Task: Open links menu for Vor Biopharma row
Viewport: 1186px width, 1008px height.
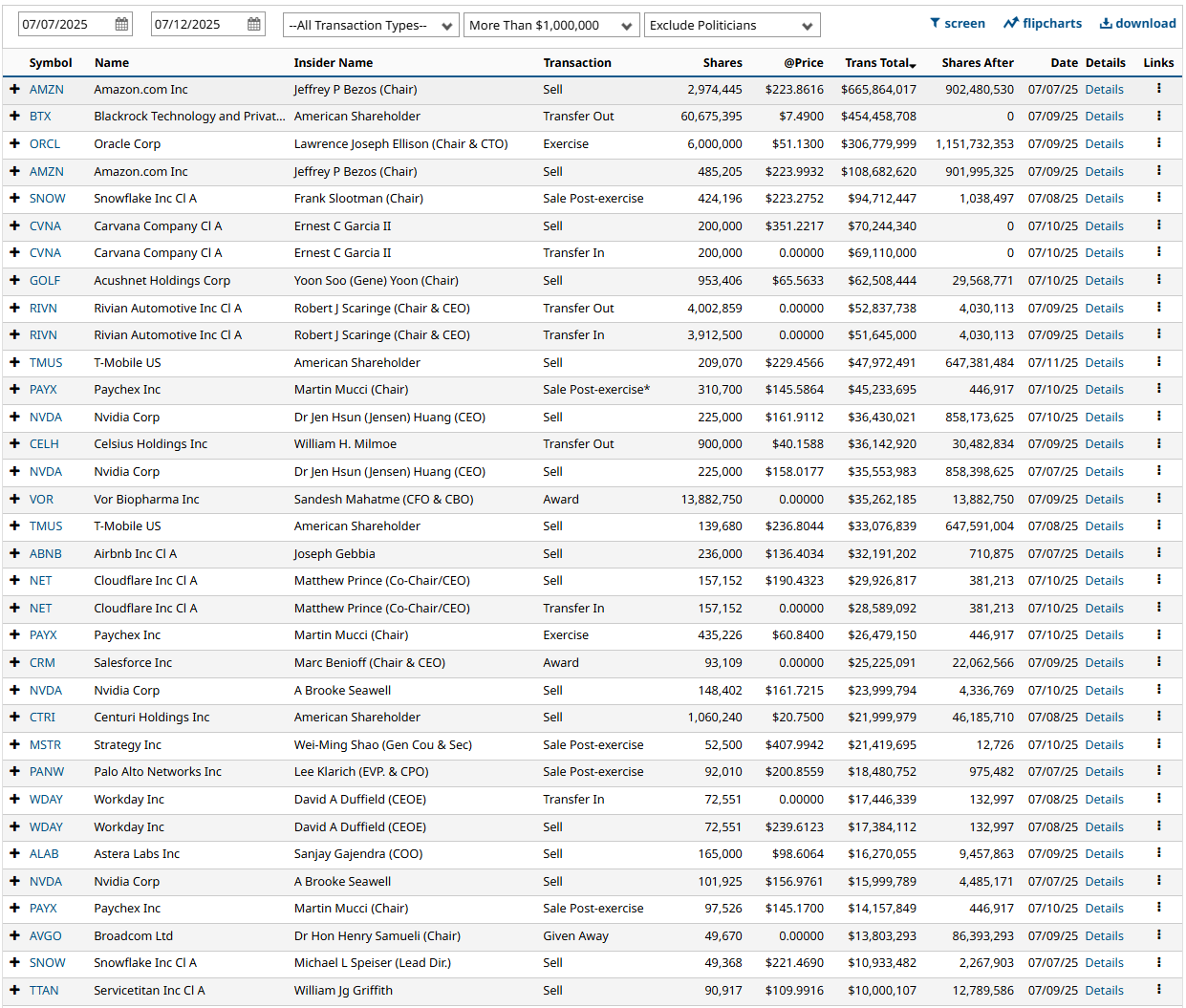Action: point(1158,499)
